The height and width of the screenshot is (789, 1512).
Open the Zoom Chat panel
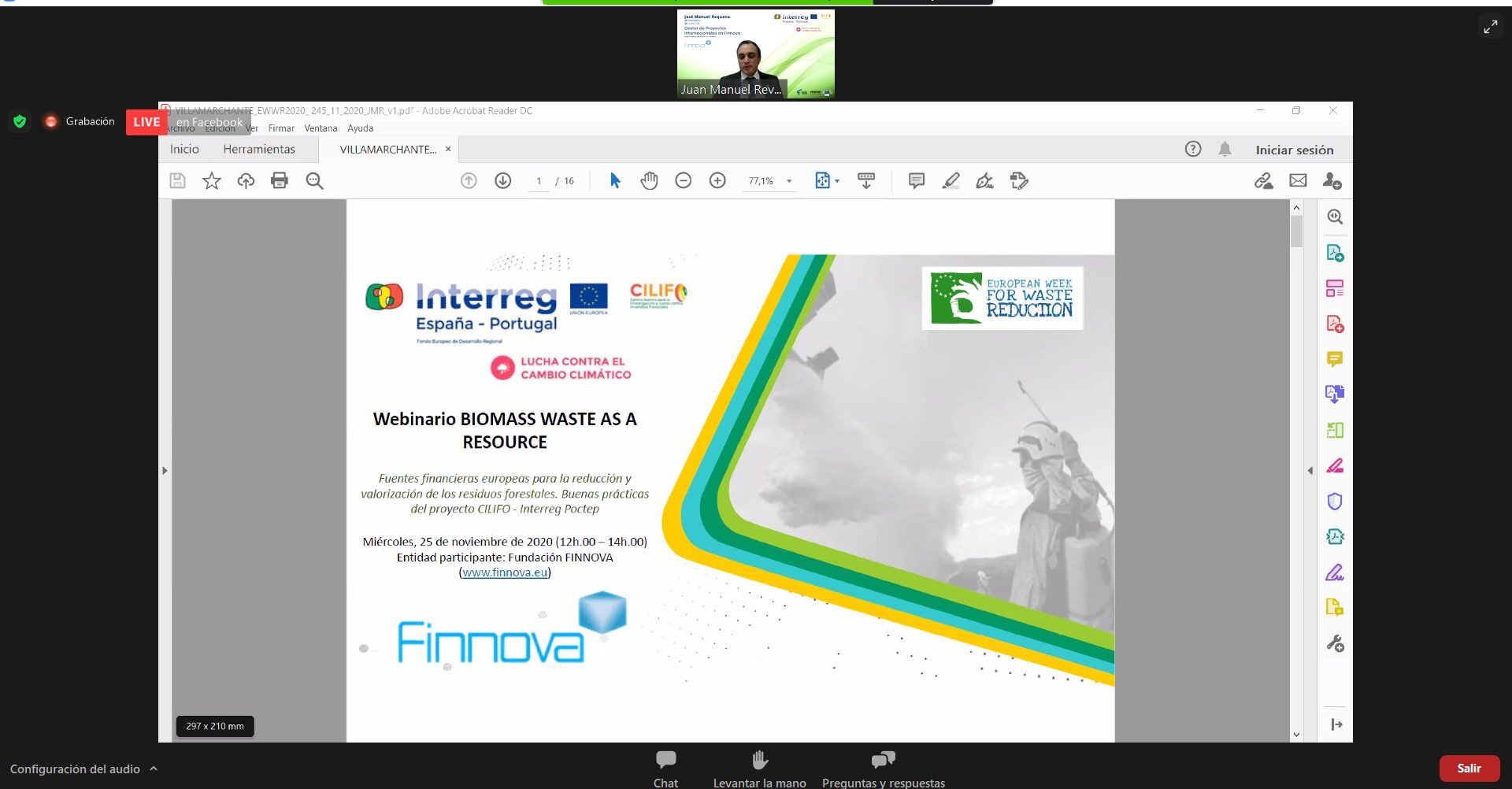[665, 769]
